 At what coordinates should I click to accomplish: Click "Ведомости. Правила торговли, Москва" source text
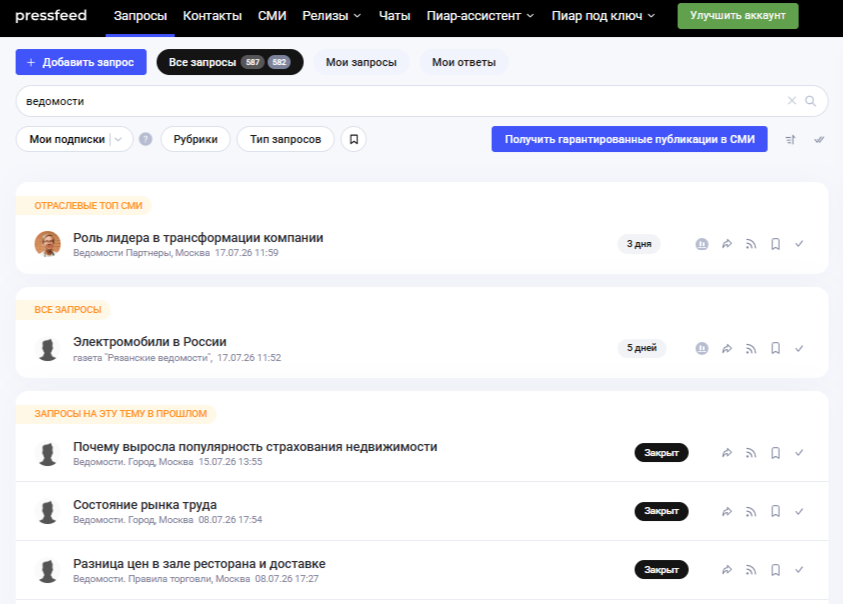[161, 579]
